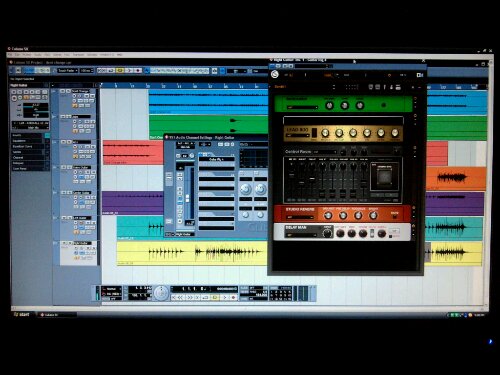
Task: Open the Project menu in Cubase
Action: click(27, 55)
